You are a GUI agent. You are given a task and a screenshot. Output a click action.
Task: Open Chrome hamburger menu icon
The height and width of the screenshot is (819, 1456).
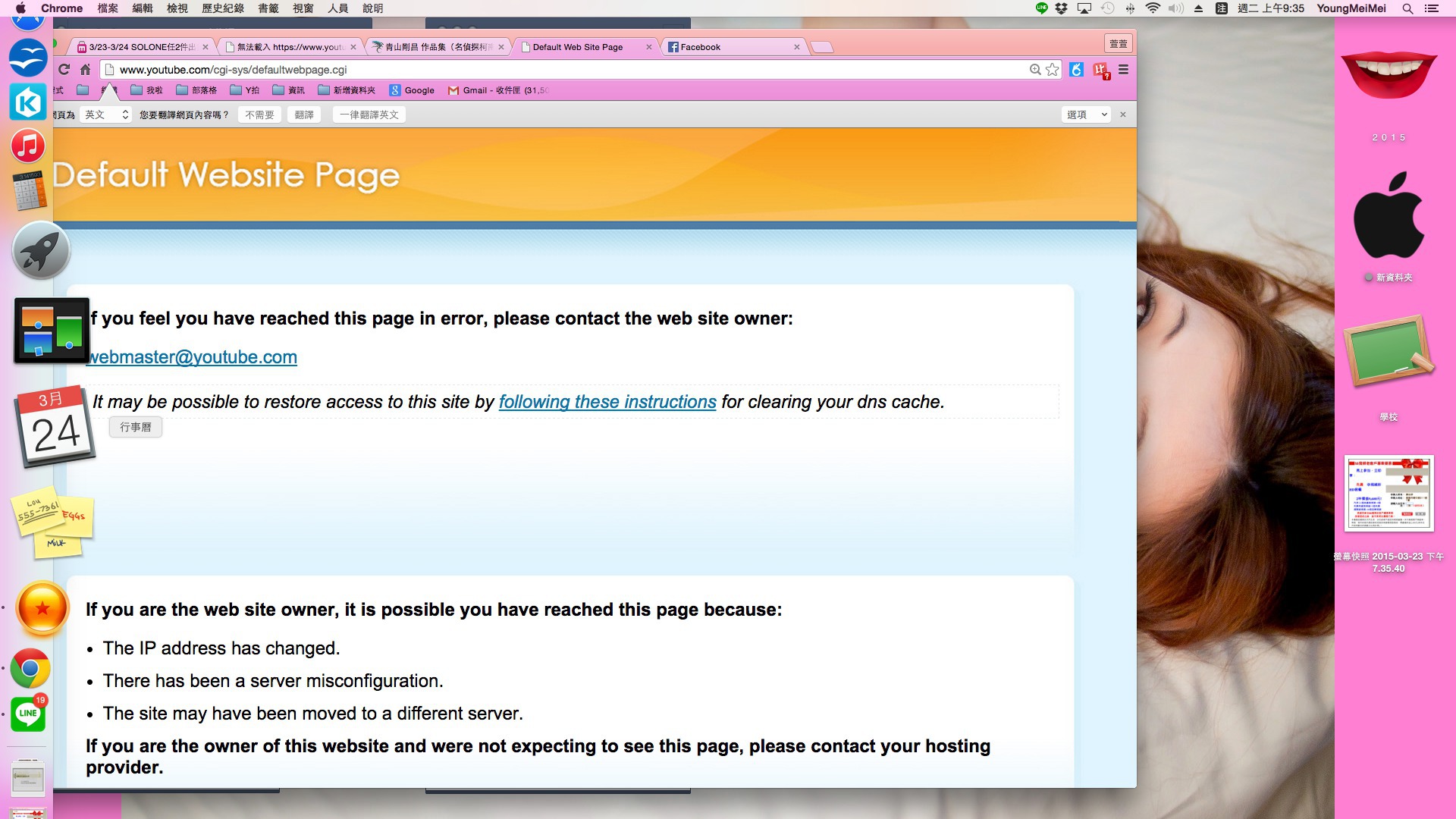coord(1123,70)
